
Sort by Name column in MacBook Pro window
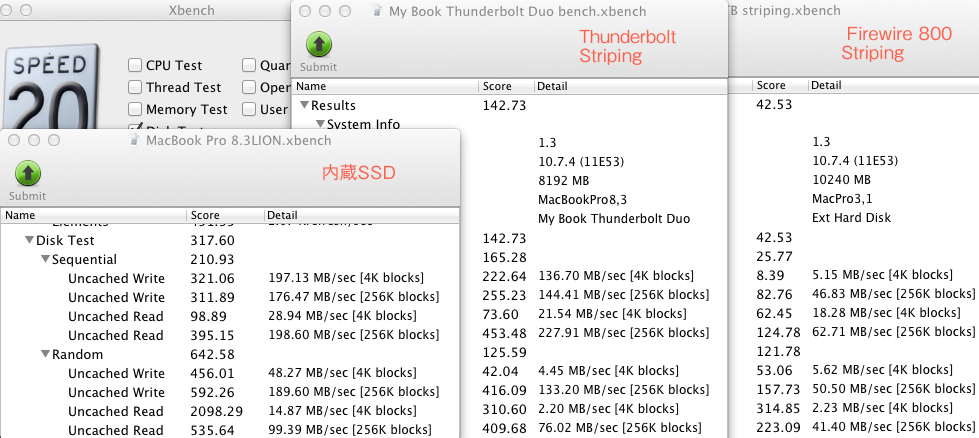point(94,215)
